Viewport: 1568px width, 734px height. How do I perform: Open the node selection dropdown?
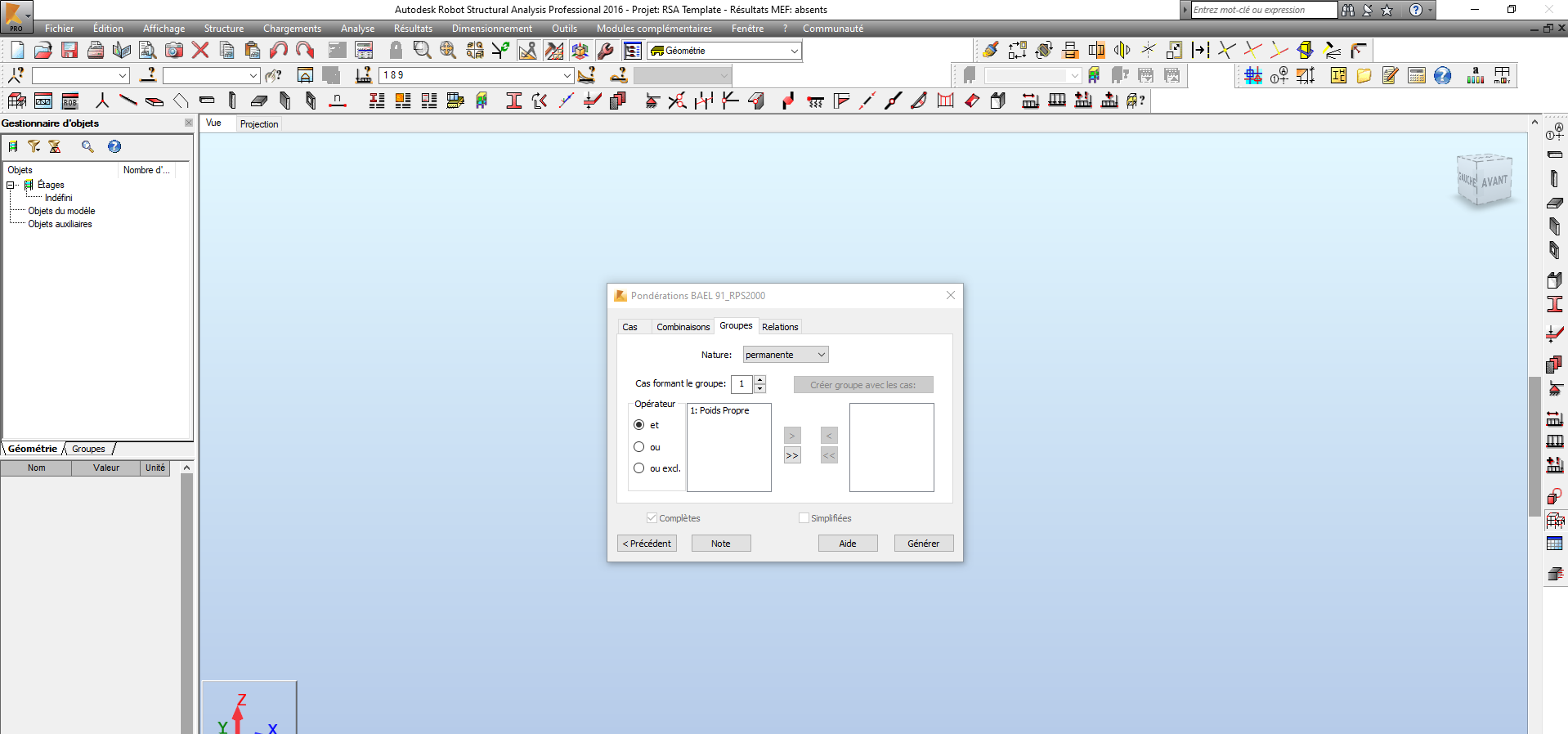81,75
